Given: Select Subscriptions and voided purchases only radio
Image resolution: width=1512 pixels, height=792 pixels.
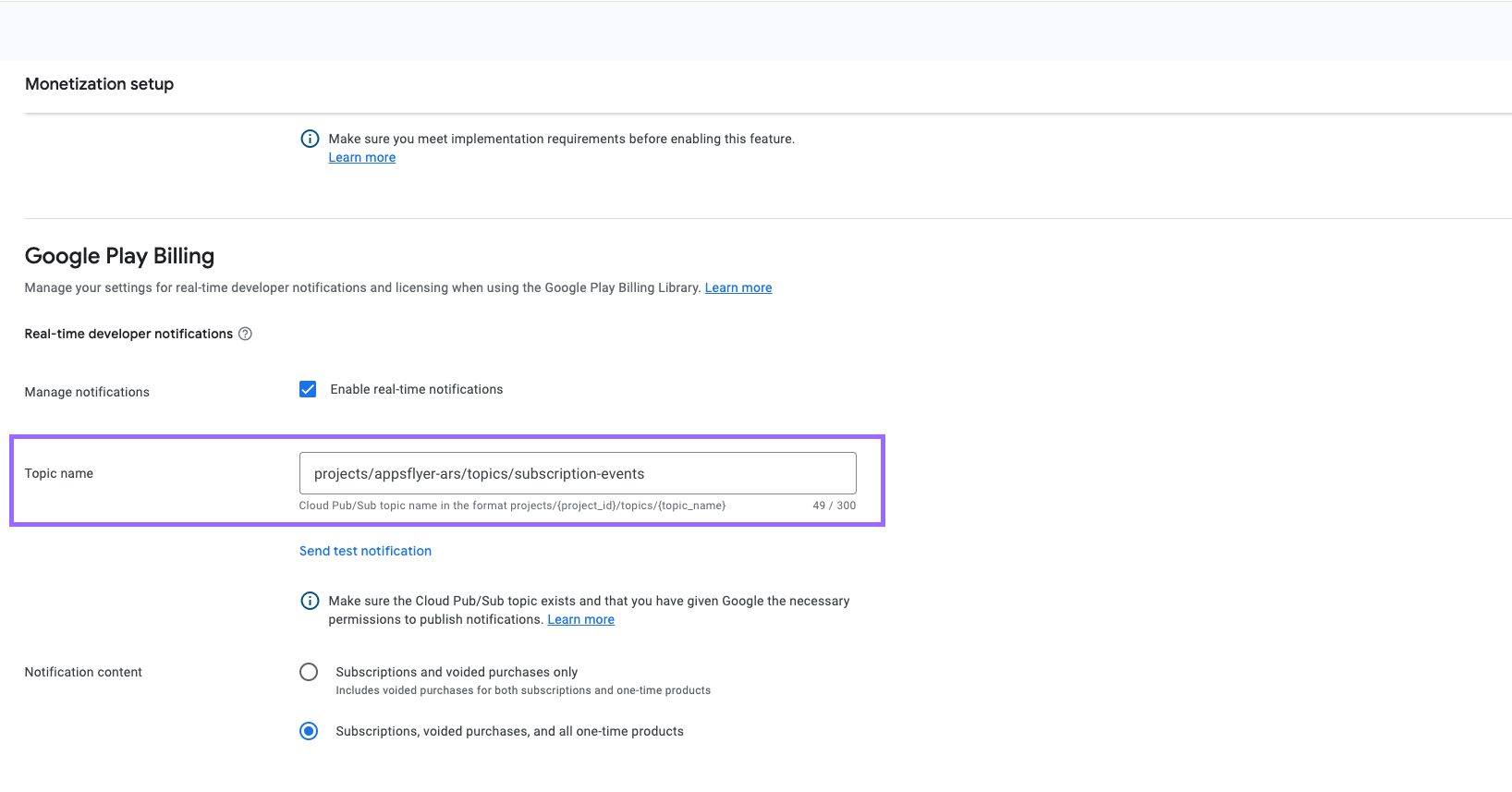Looking at the screenshot, I should click(x=309, y=672).
